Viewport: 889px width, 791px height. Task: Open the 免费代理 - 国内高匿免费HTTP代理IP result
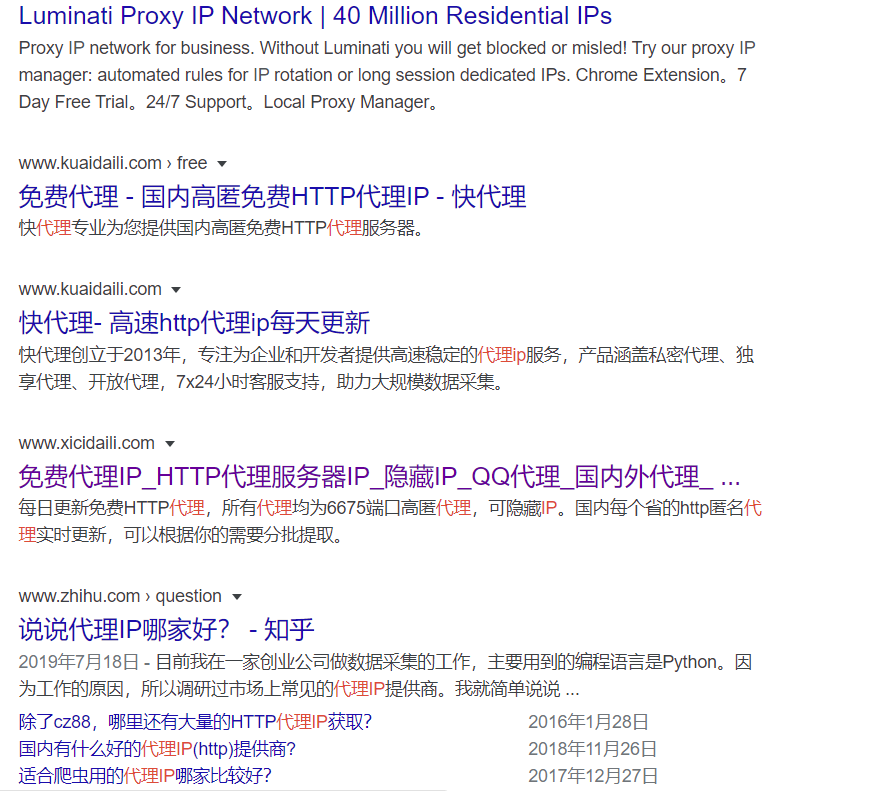pyautogui.click(x=272, y=197)
